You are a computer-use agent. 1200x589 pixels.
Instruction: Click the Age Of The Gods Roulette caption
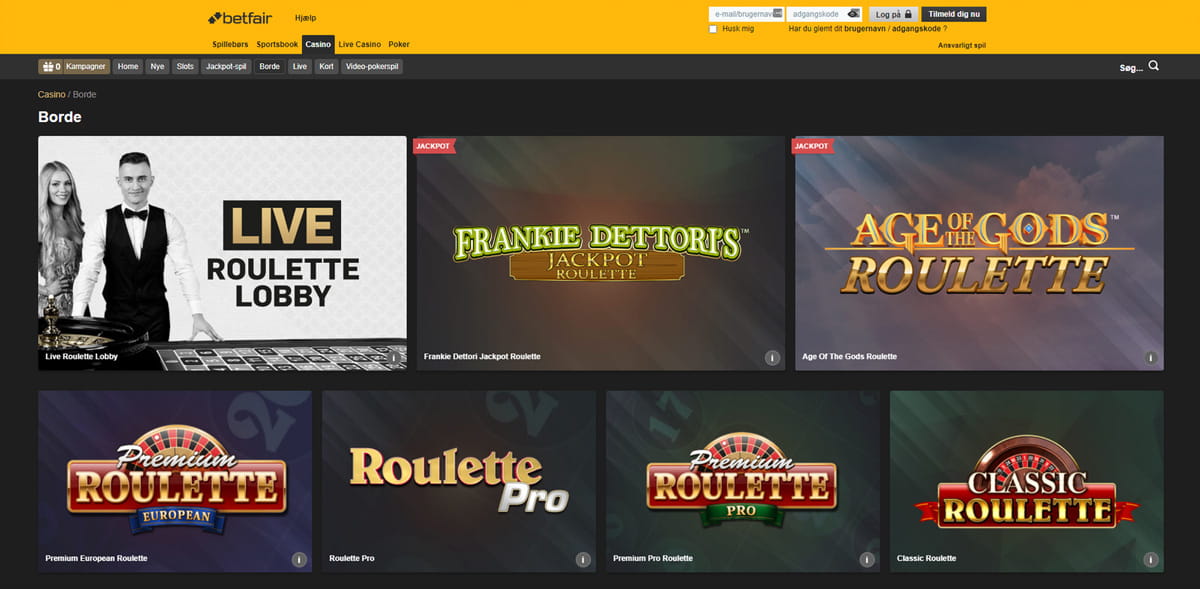(849, 356)
